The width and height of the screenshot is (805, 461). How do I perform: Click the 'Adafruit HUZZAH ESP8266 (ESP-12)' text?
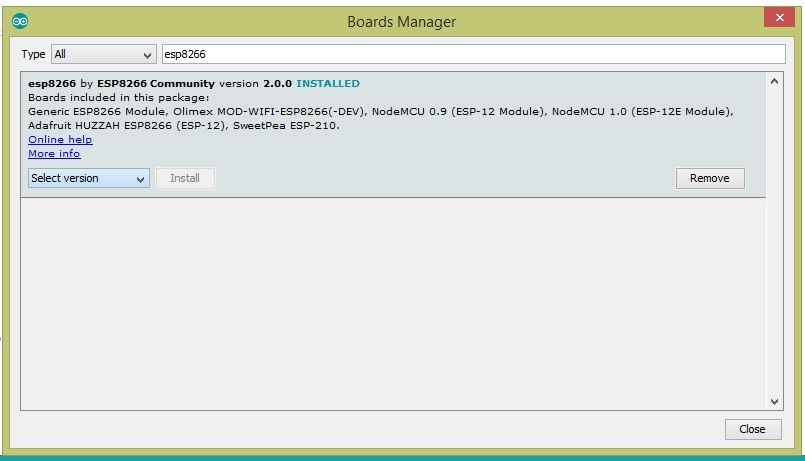pyautogui.click(x=127, y=125)
